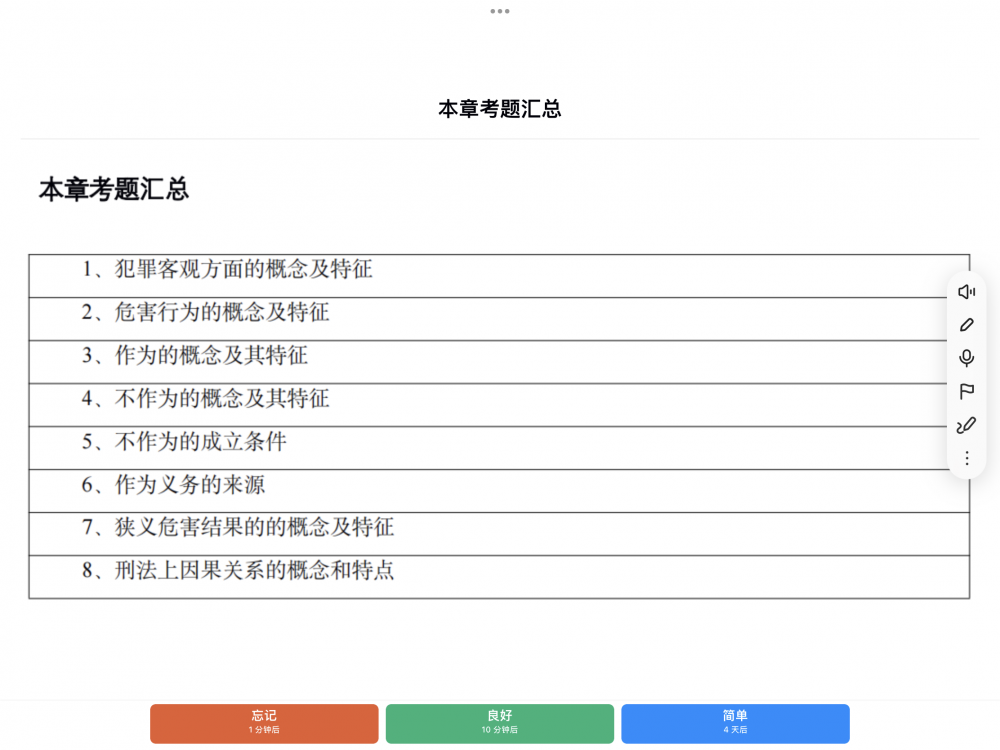
Task: Click row 3、作为的概念及其特征
Action: (x=499, y=362)
